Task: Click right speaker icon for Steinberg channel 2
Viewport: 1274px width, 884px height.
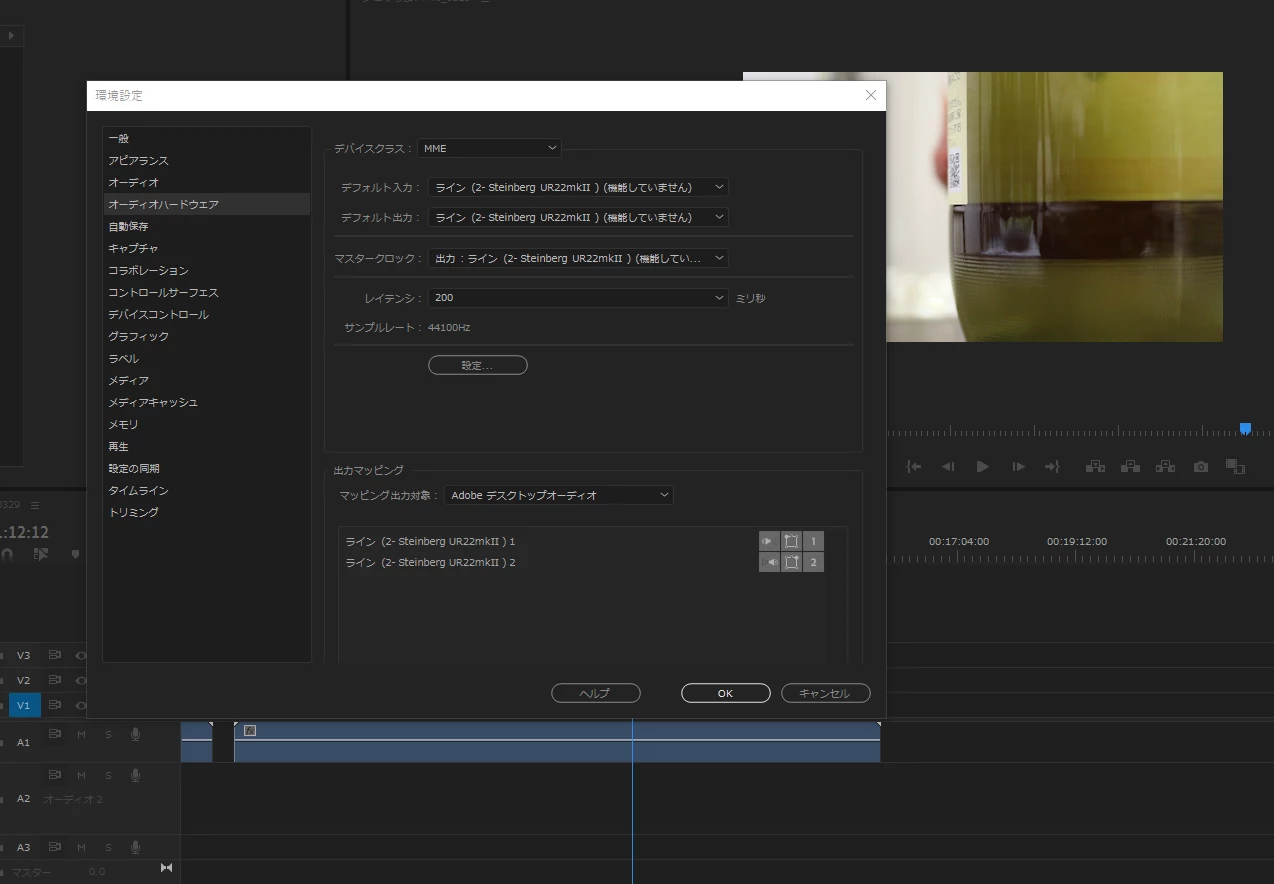Action: point(768,562)
